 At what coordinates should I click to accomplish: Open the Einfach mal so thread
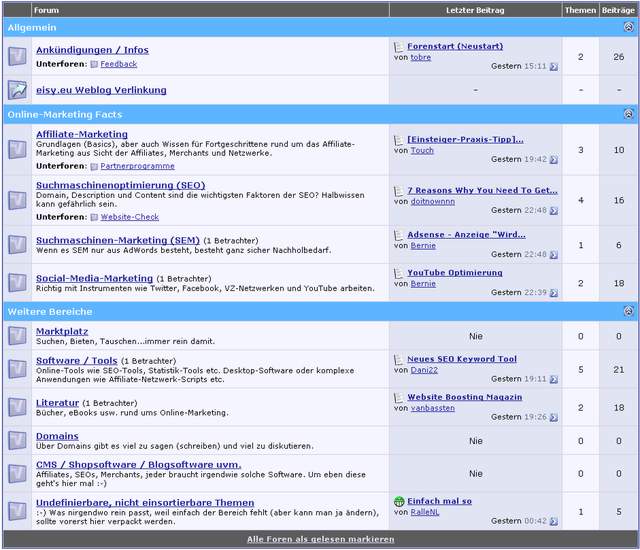click(x=440, y=501)
